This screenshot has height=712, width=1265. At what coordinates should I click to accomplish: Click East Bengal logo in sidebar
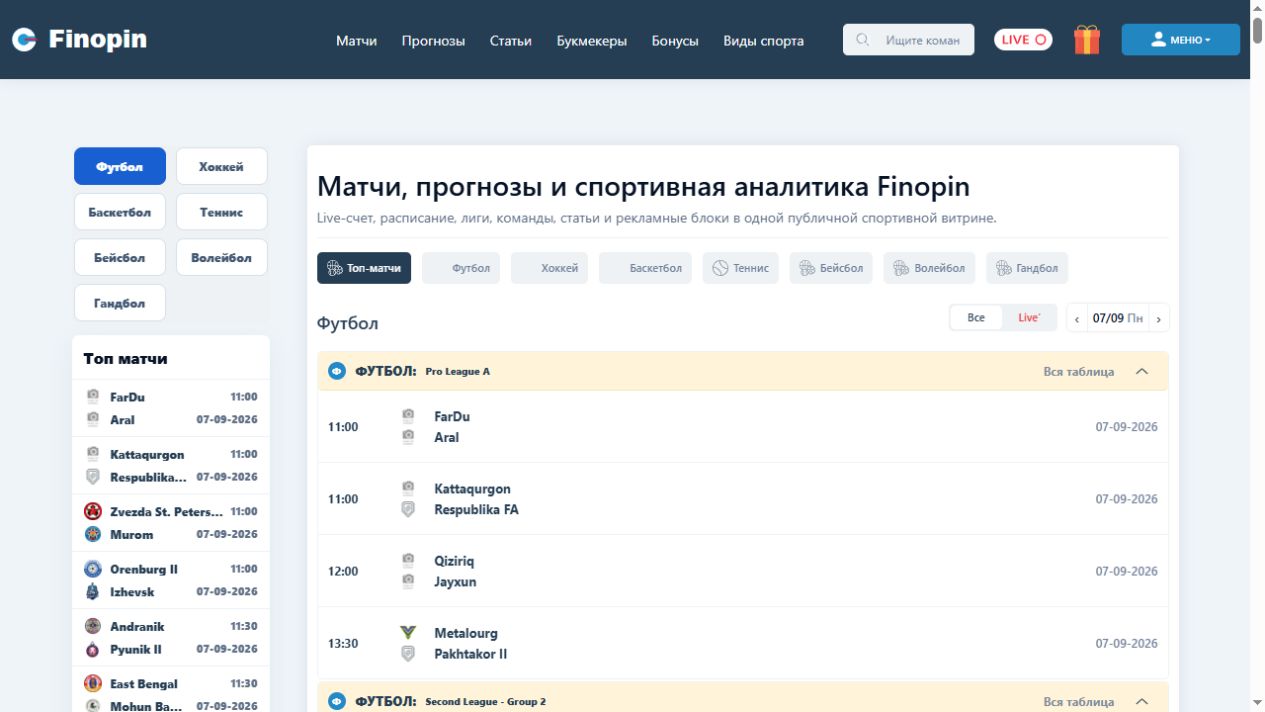pos(93,684)
